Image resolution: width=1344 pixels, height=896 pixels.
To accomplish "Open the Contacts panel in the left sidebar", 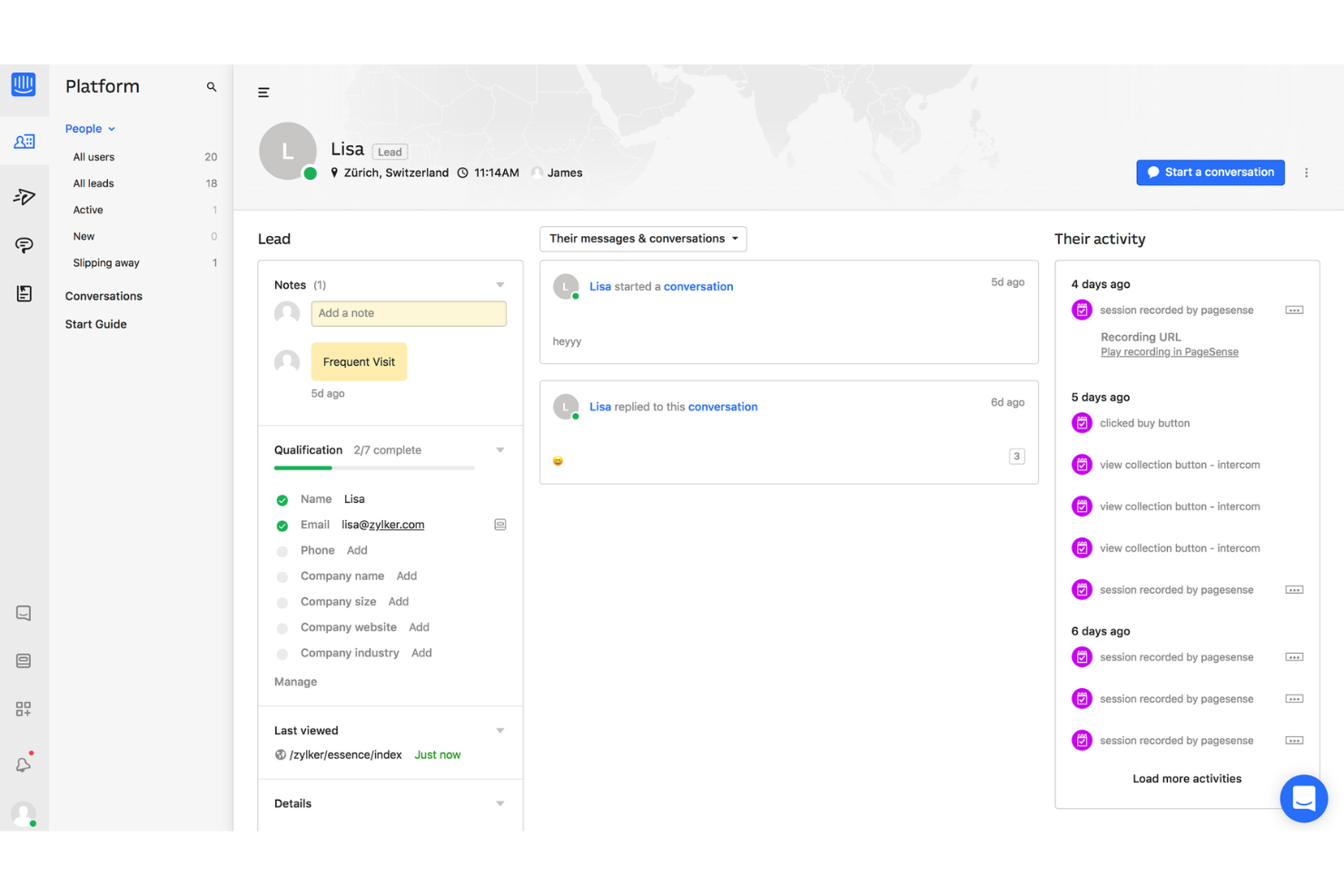I will (24, 141).
